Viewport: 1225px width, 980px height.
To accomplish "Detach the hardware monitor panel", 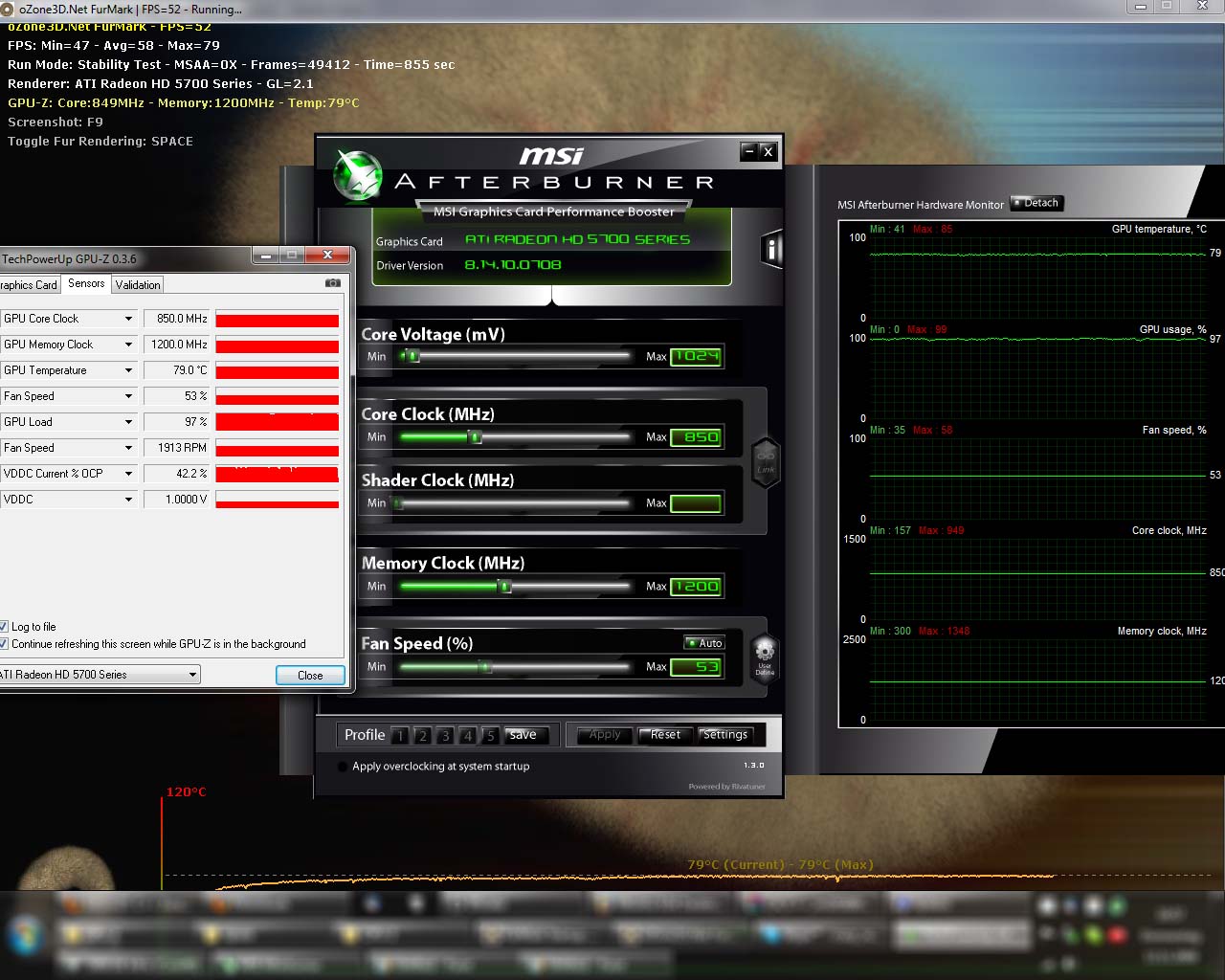I will click(x=1037, y=203).
